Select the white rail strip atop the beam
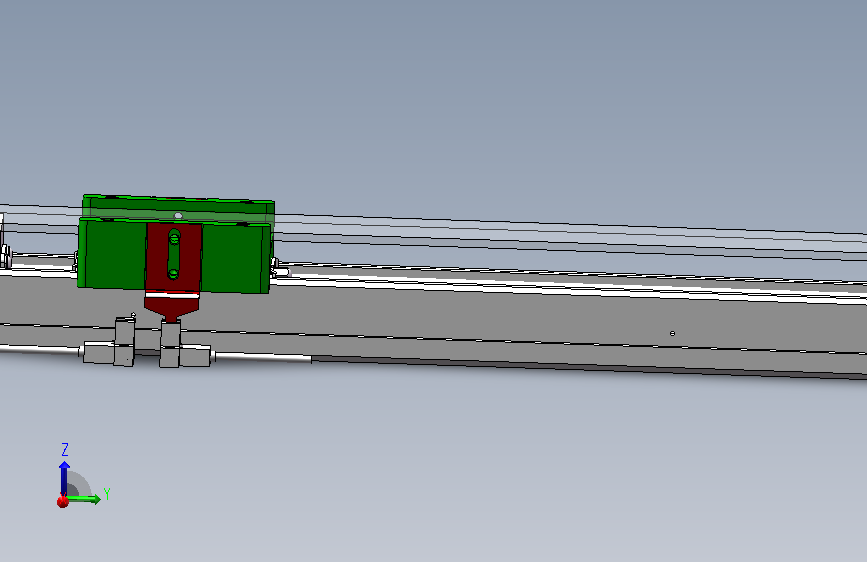 coord(570,288)
